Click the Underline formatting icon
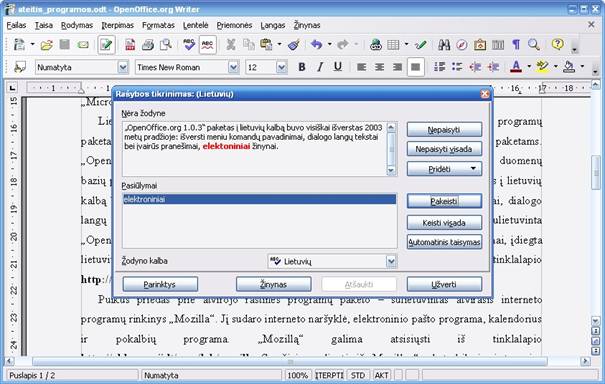Viewport: 605px width, 384px height. 338,67
